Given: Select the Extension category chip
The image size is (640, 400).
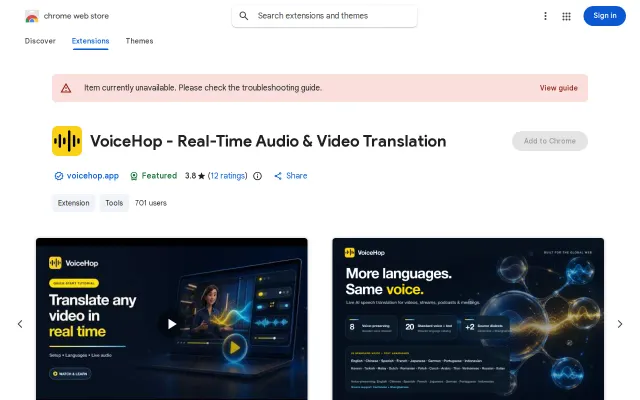Looking at the screenshot, I should click(73, 203).
